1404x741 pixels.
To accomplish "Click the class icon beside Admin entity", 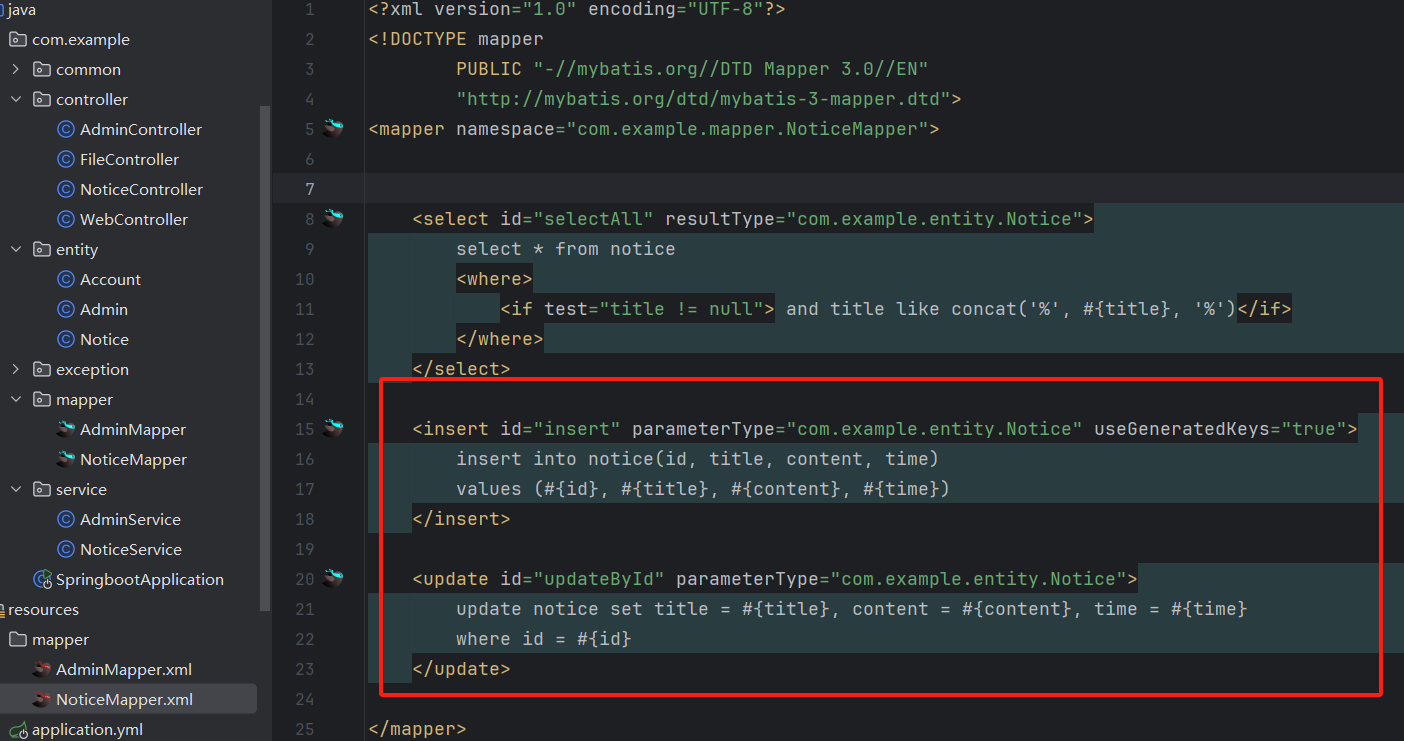I will pyautogui.click(x=66, y=309).
